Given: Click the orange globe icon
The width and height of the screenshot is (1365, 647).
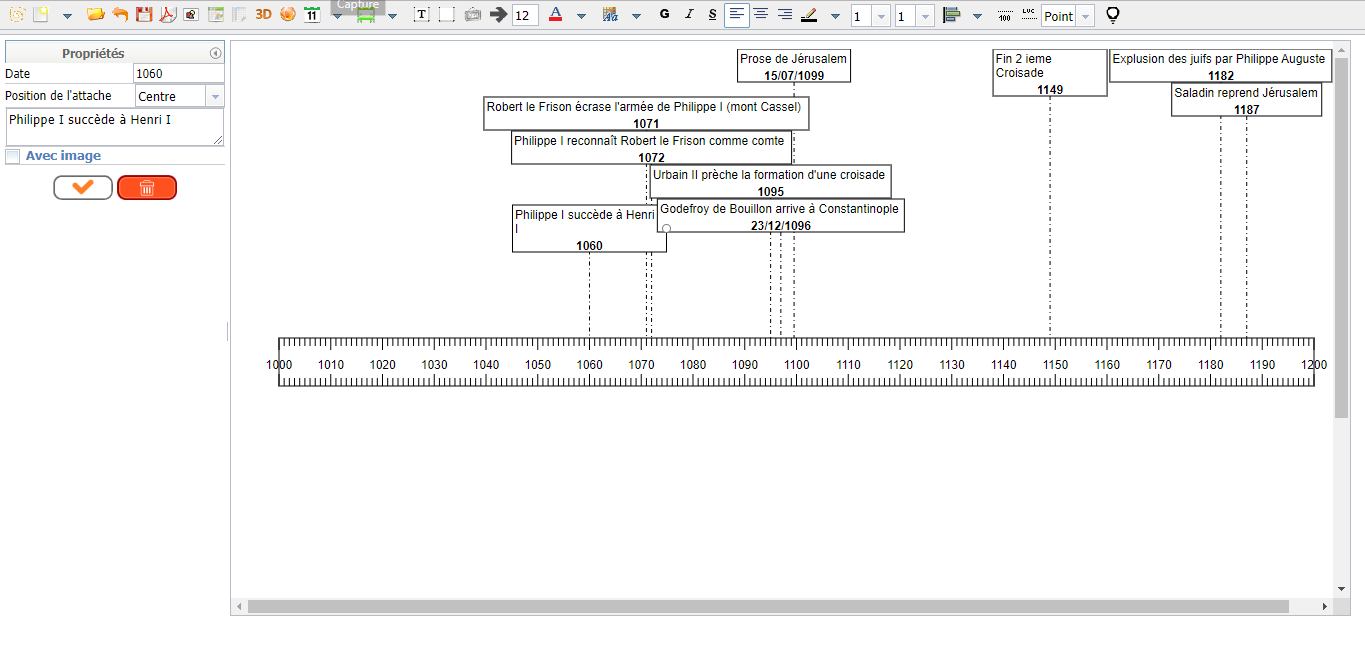Looking at the screenshot, I should [288, 15].
